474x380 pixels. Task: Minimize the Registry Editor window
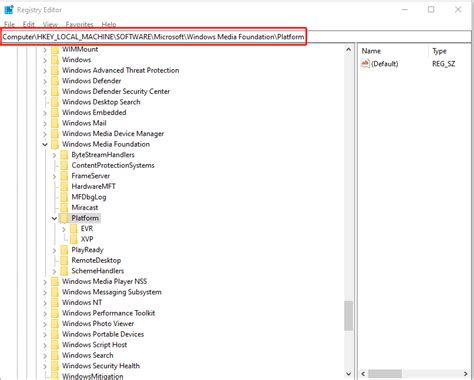pos(405,10)
